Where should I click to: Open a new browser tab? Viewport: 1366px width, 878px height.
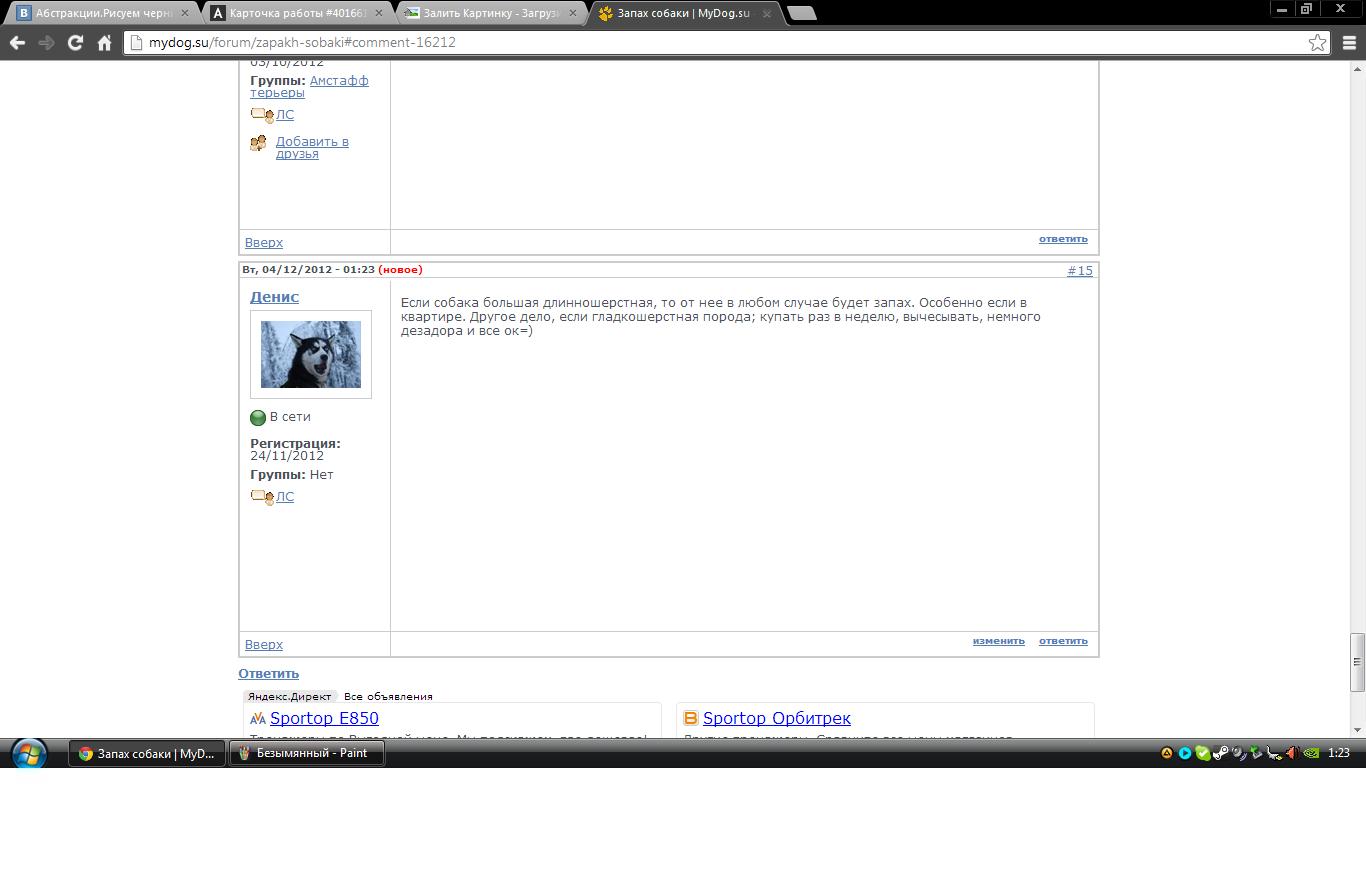(x=802, y=13)
